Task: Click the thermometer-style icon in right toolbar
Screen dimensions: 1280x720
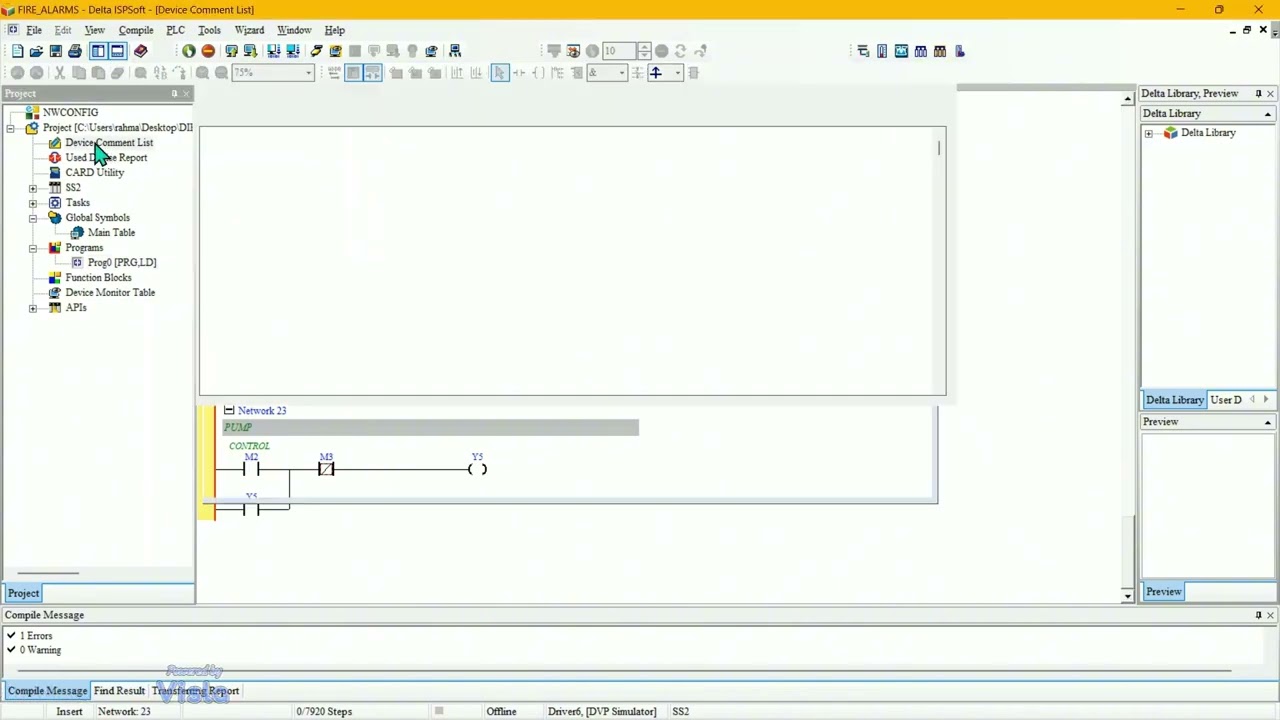Action: pyautogui.click(x=882, y=51)
